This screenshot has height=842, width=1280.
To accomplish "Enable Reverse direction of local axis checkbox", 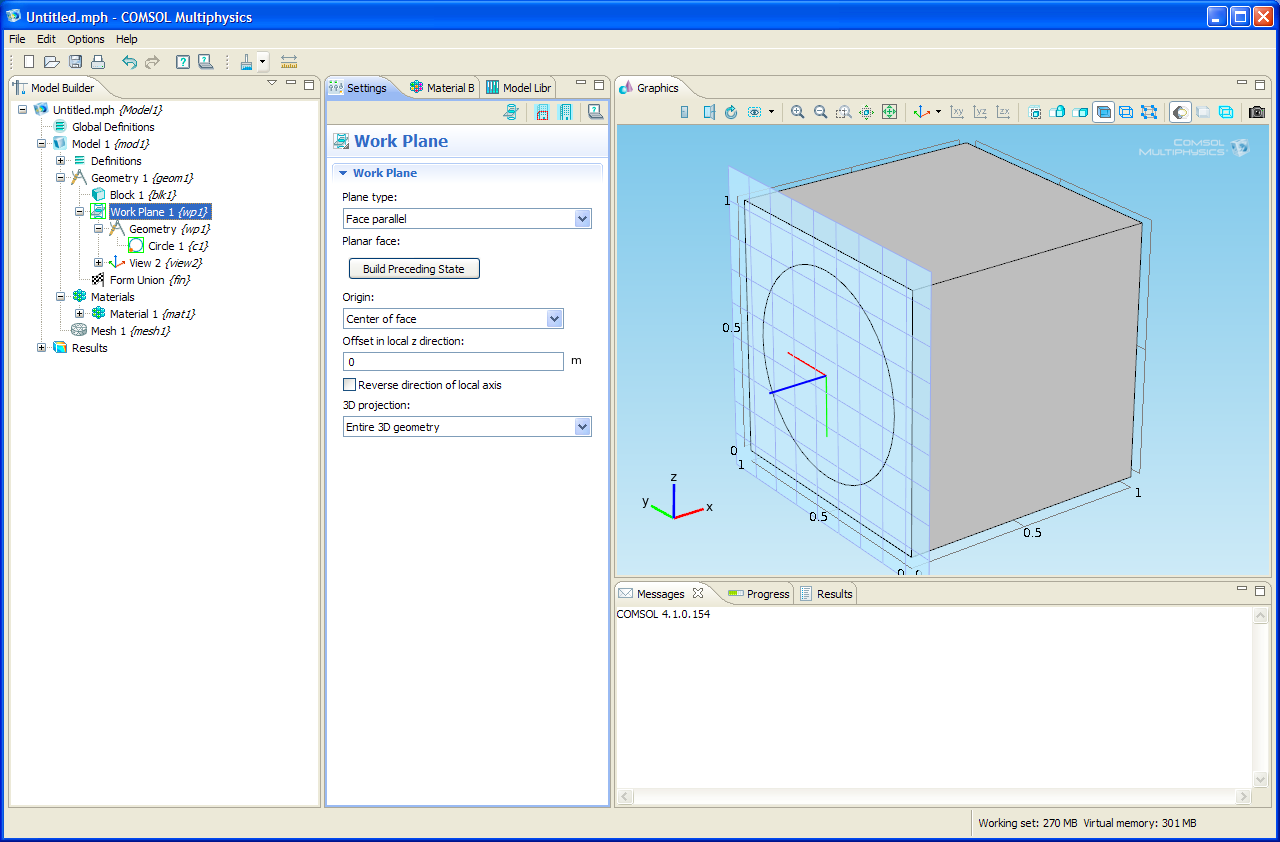I will [x=350, y=385].
